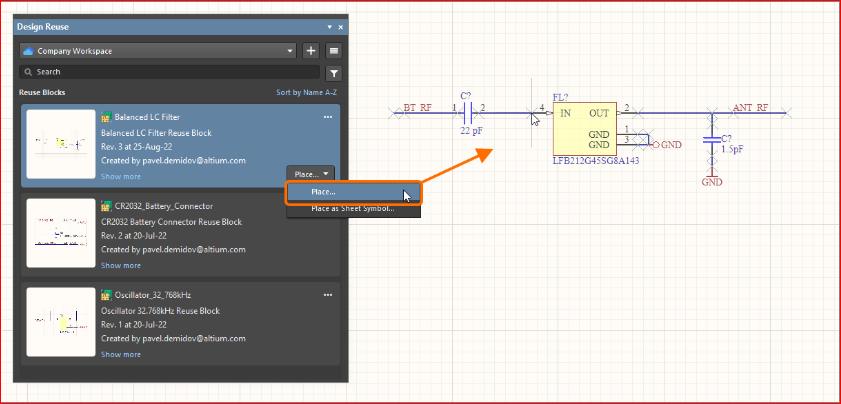Click the Balanced LC Filter title text
Image resolution: width=841 pixels, height=404 pixels.
click(147, 117)
